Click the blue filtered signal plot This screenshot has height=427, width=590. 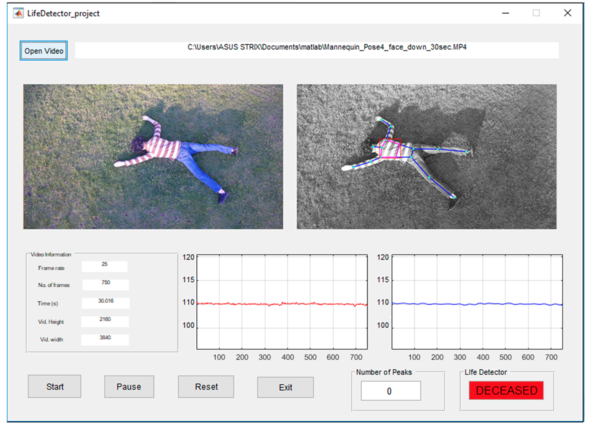pyautogui.click(x=477, y=302)
